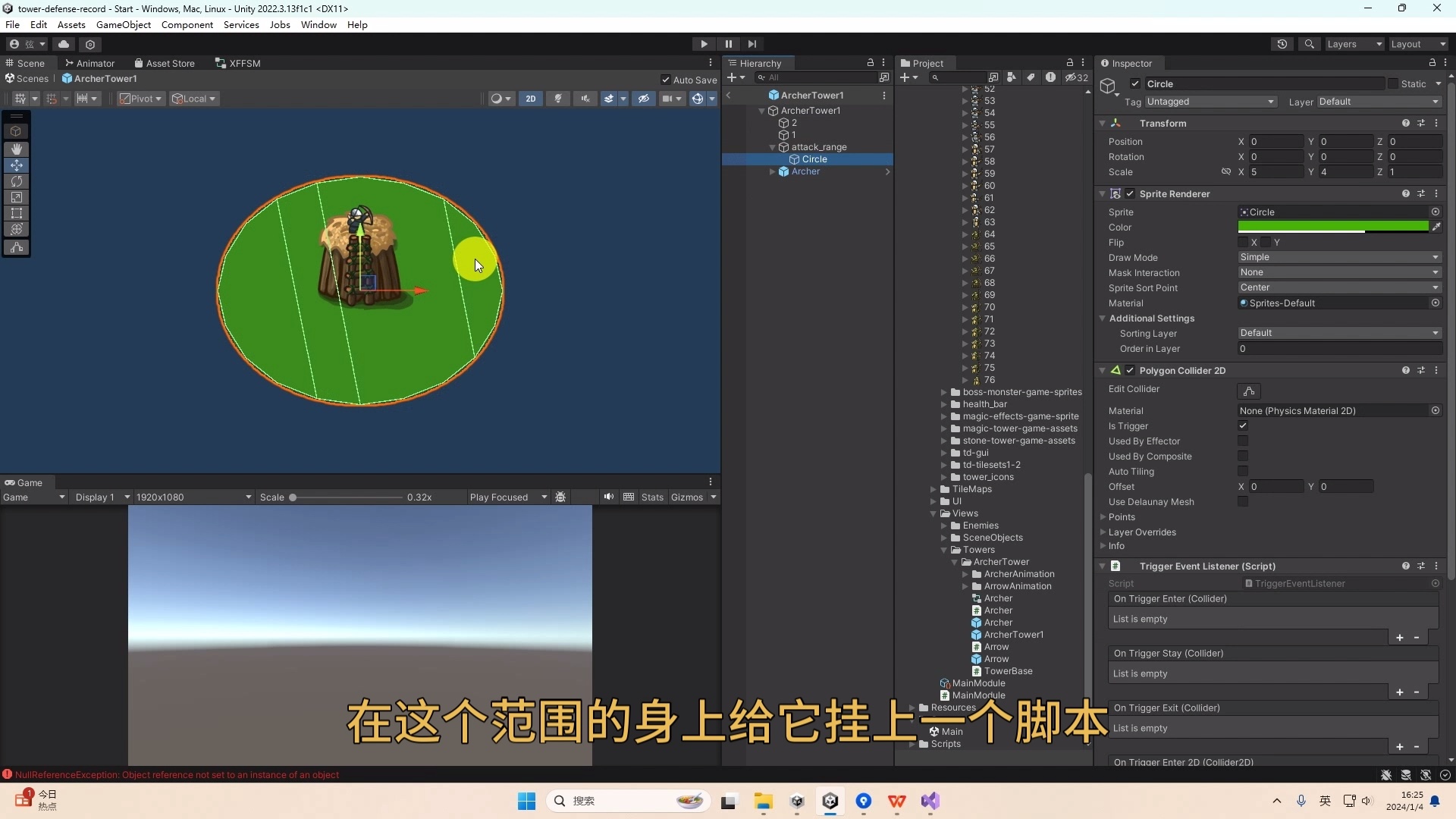
Task: Select the Scale tool
Action: coord(17,197)
